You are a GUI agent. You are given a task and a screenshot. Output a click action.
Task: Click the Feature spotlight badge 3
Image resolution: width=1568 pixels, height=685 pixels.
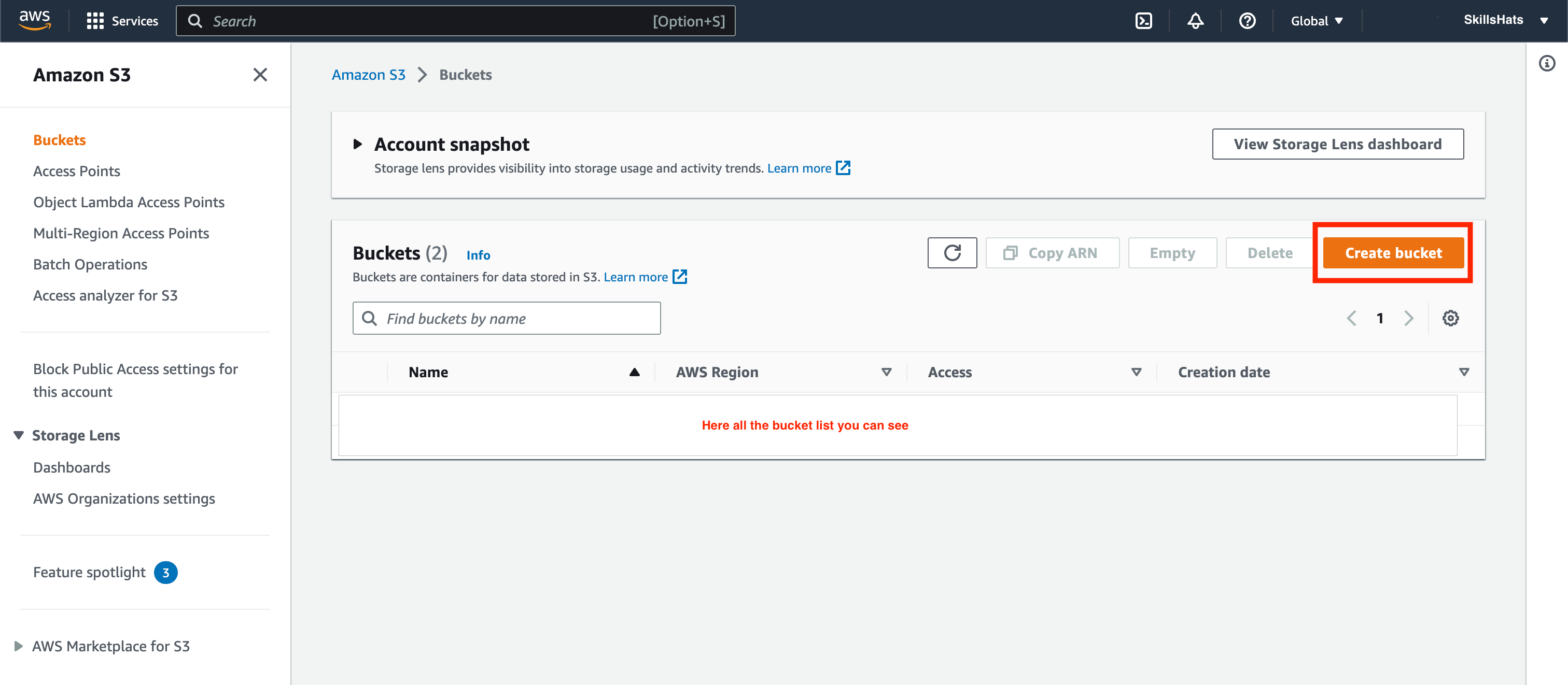point(165,573)
